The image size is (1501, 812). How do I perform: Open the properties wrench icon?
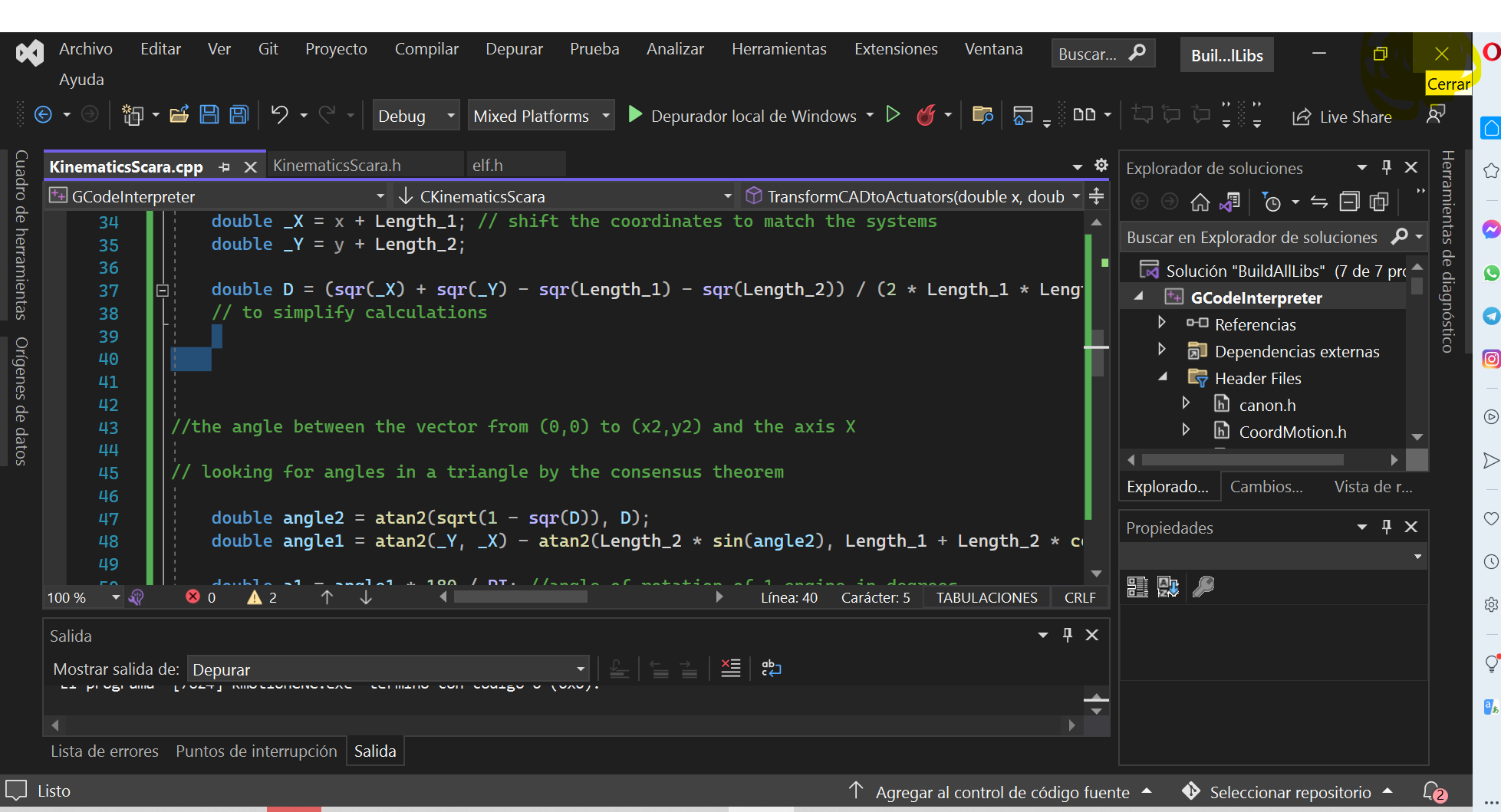(1203, 587)
